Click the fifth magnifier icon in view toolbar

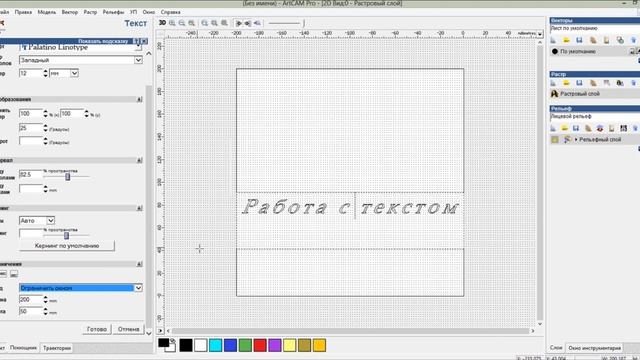tap(214, 23)
